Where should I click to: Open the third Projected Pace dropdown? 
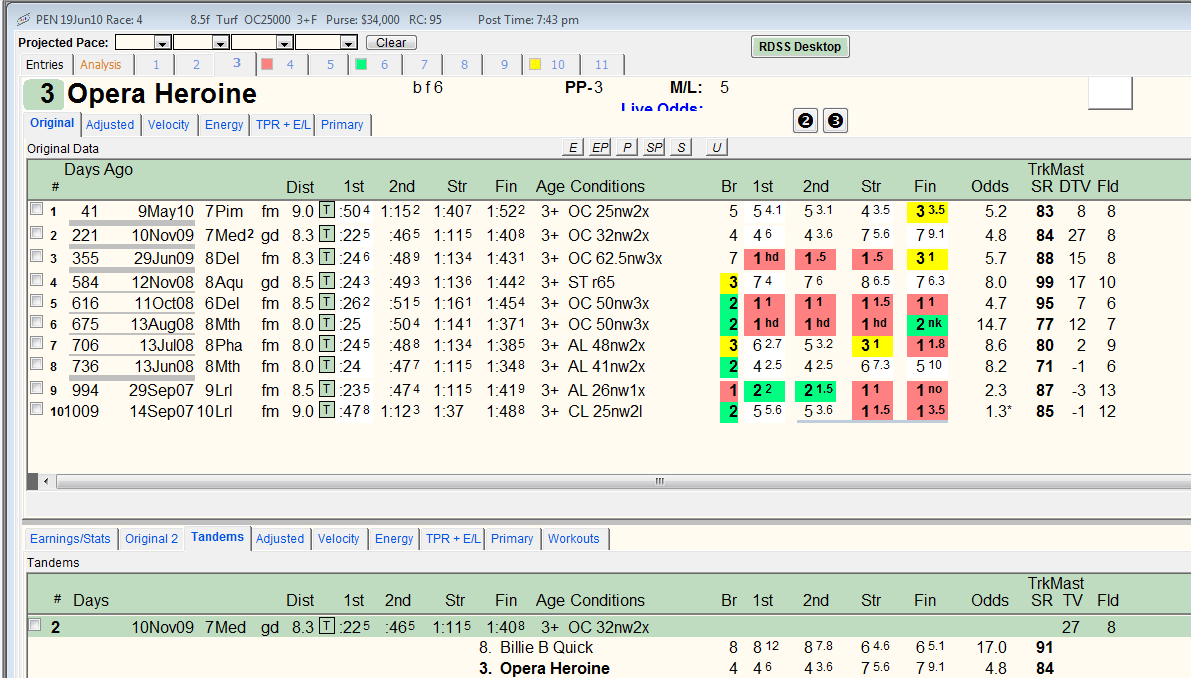click(284, 43)
